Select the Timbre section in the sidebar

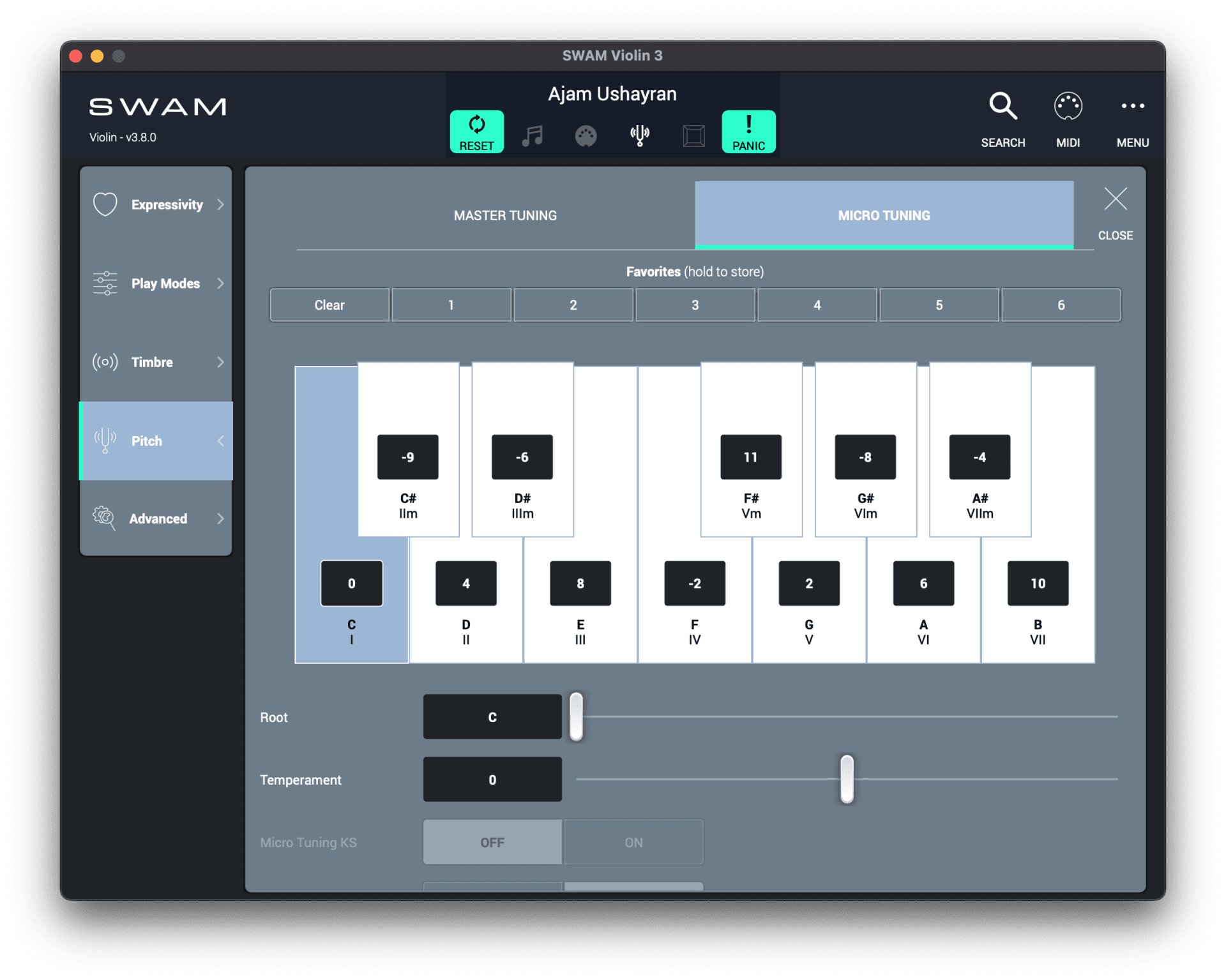point(155,362)
